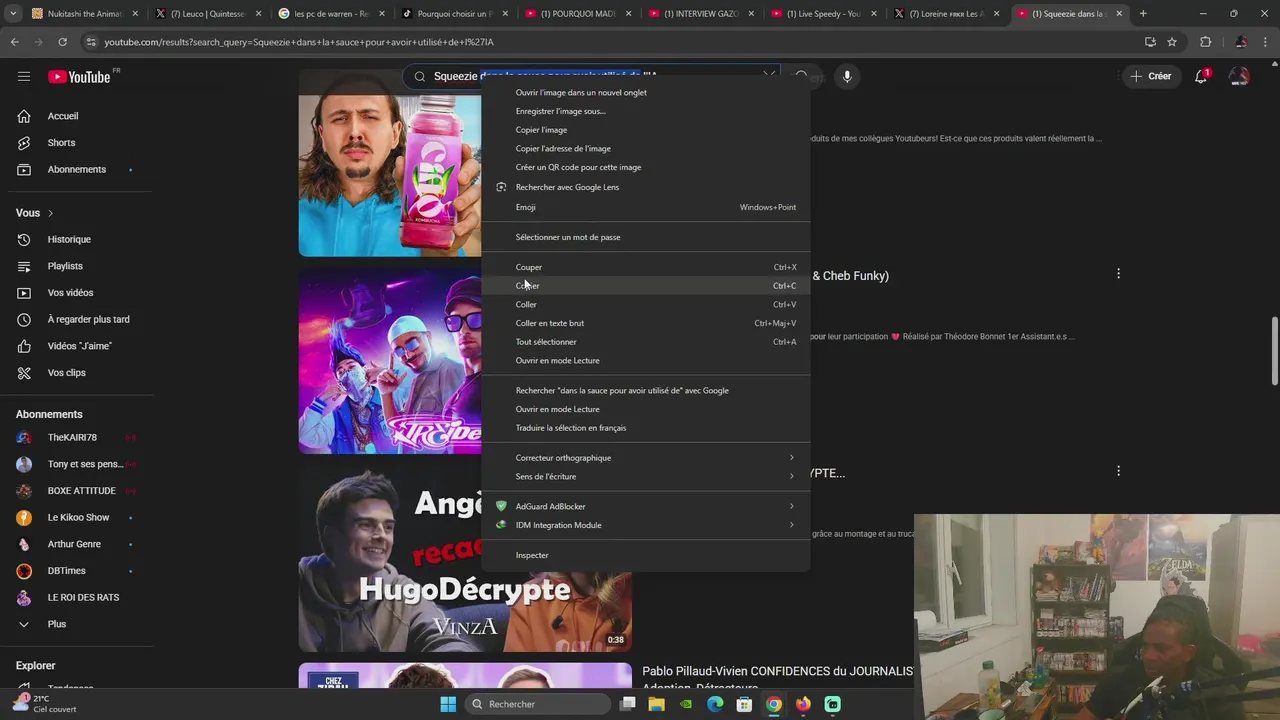Open Pablo Pillaud-Vivien CONFIDENCES video title

(778, 679)
